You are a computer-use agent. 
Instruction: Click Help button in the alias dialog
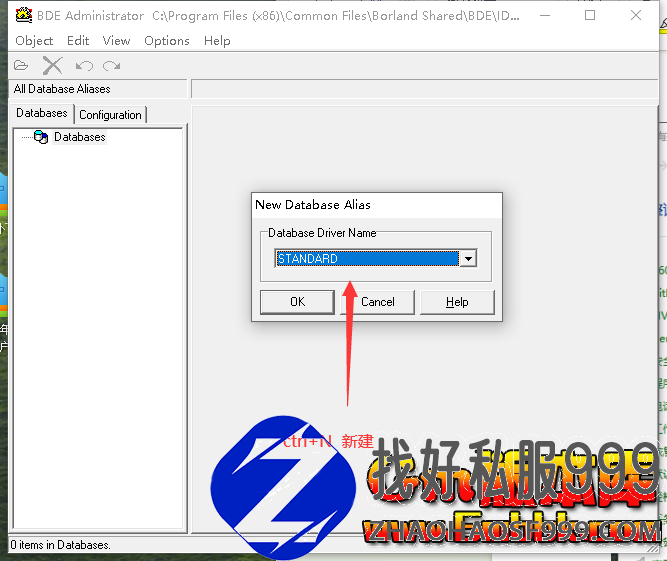(457, 302)
